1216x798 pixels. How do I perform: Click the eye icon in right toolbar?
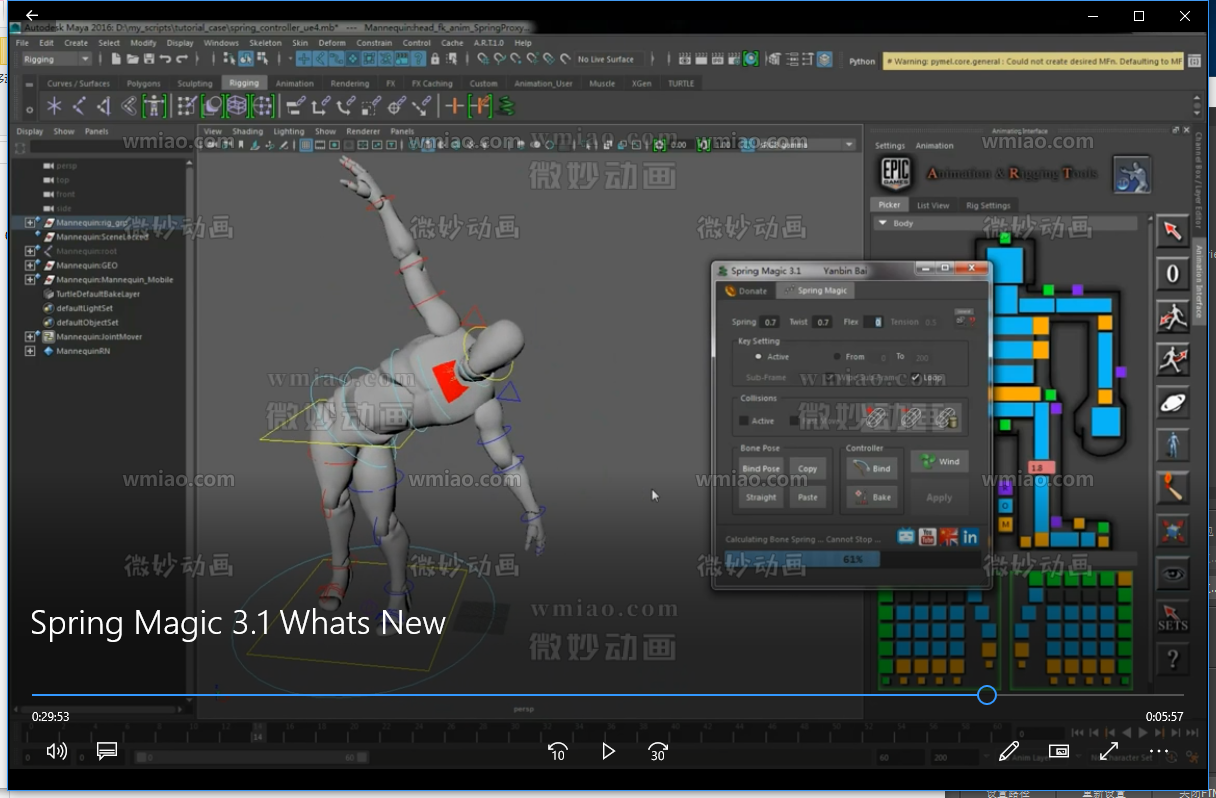click(x=1172, y=574)
